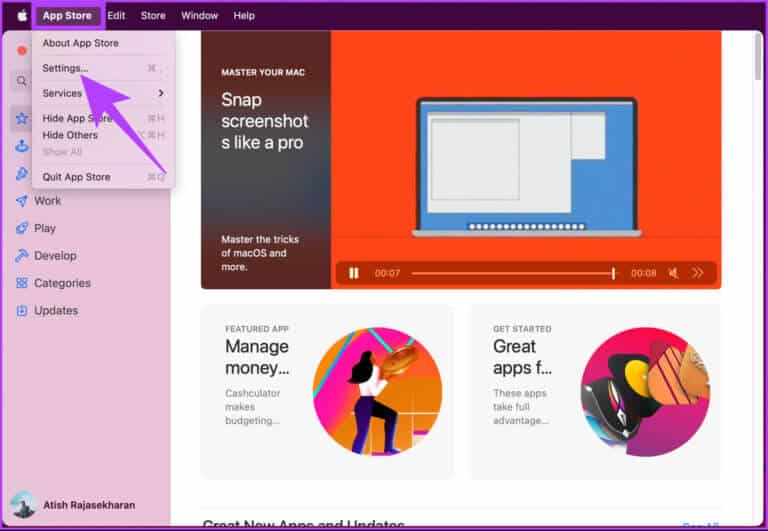Click the sidebar search magnifier icon

[x=22, y=81]
